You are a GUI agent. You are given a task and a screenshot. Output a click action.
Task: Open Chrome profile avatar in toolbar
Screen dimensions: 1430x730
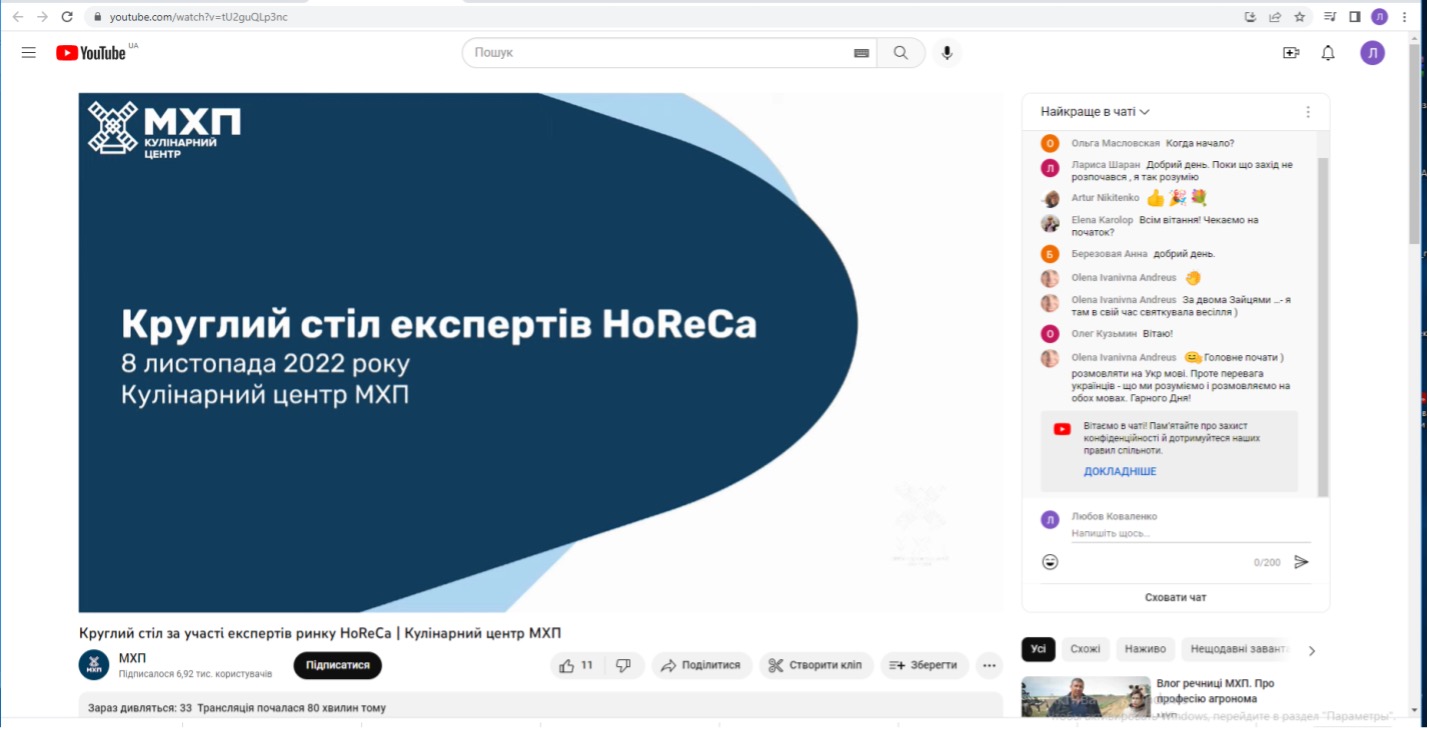point(1380,16)
